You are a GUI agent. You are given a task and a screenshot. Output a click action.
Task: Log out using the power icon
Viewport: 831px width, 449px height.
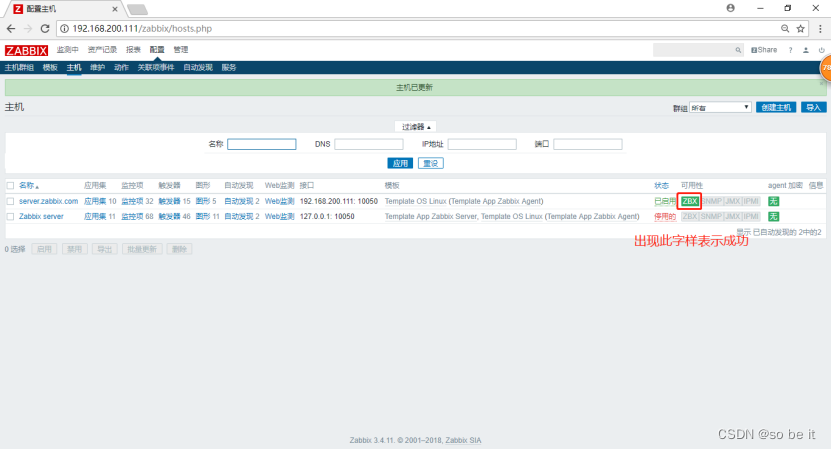(821, 50)
